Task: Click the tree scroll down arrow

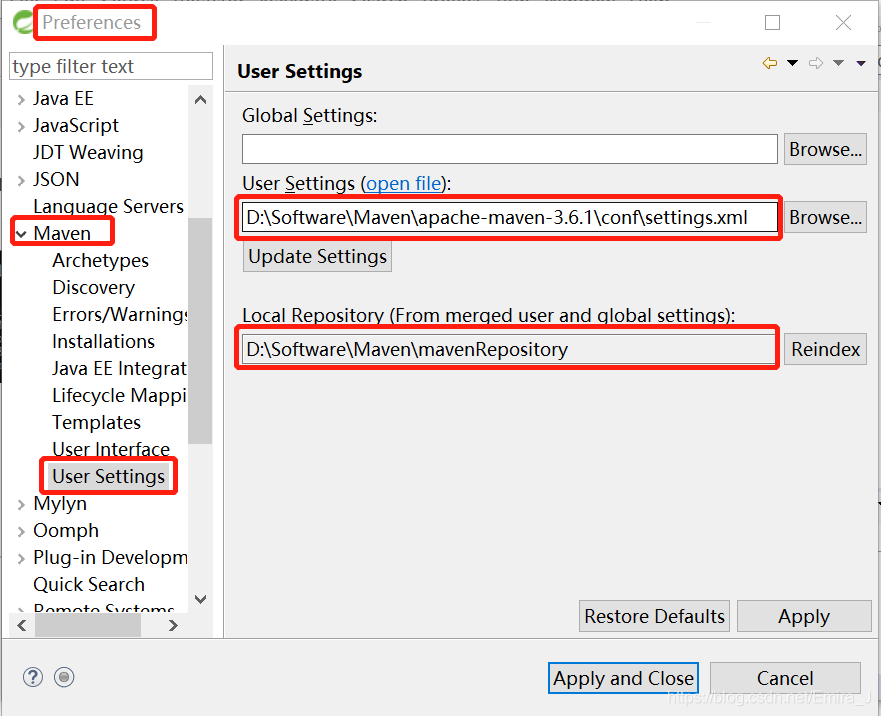Action: tap(201, 599)
